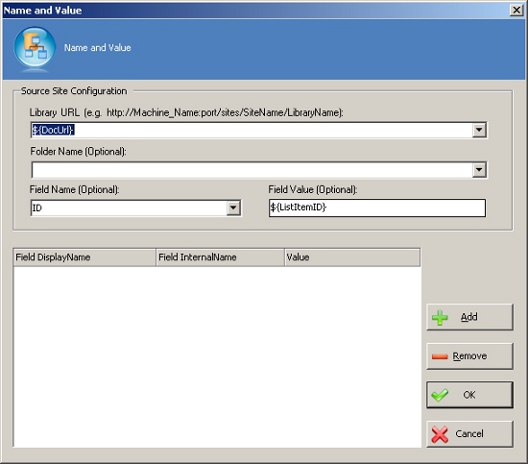528x464 pixels.
Task: Click the Remove button label
Action: 469,356
